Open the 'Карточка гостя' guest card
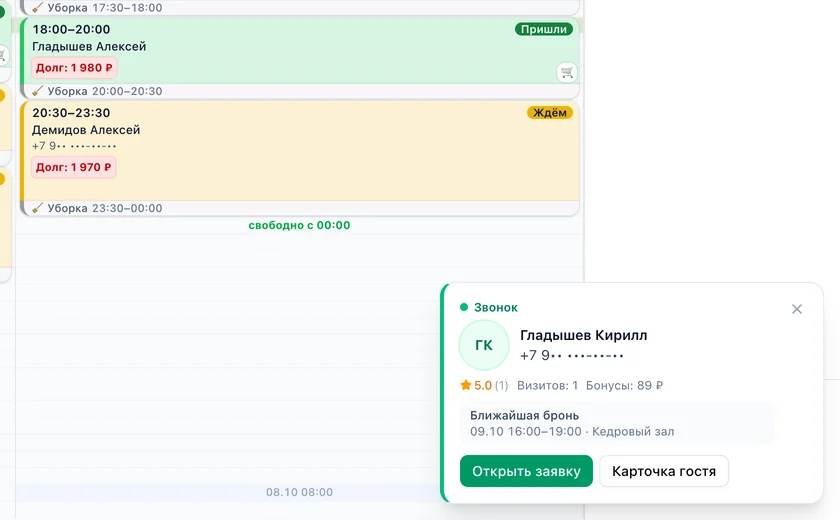 click(664, 471)
